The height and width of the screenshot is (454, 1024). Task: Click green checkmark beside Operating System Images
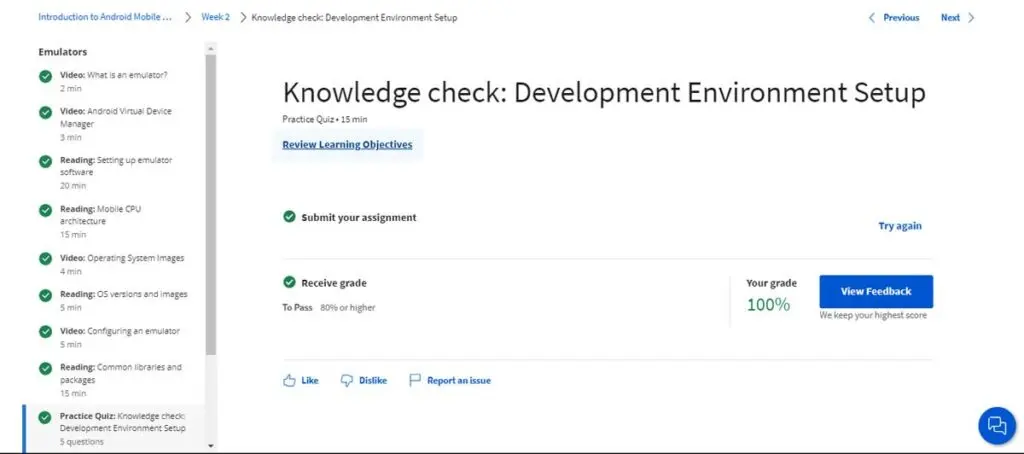[x=45, y=259]
